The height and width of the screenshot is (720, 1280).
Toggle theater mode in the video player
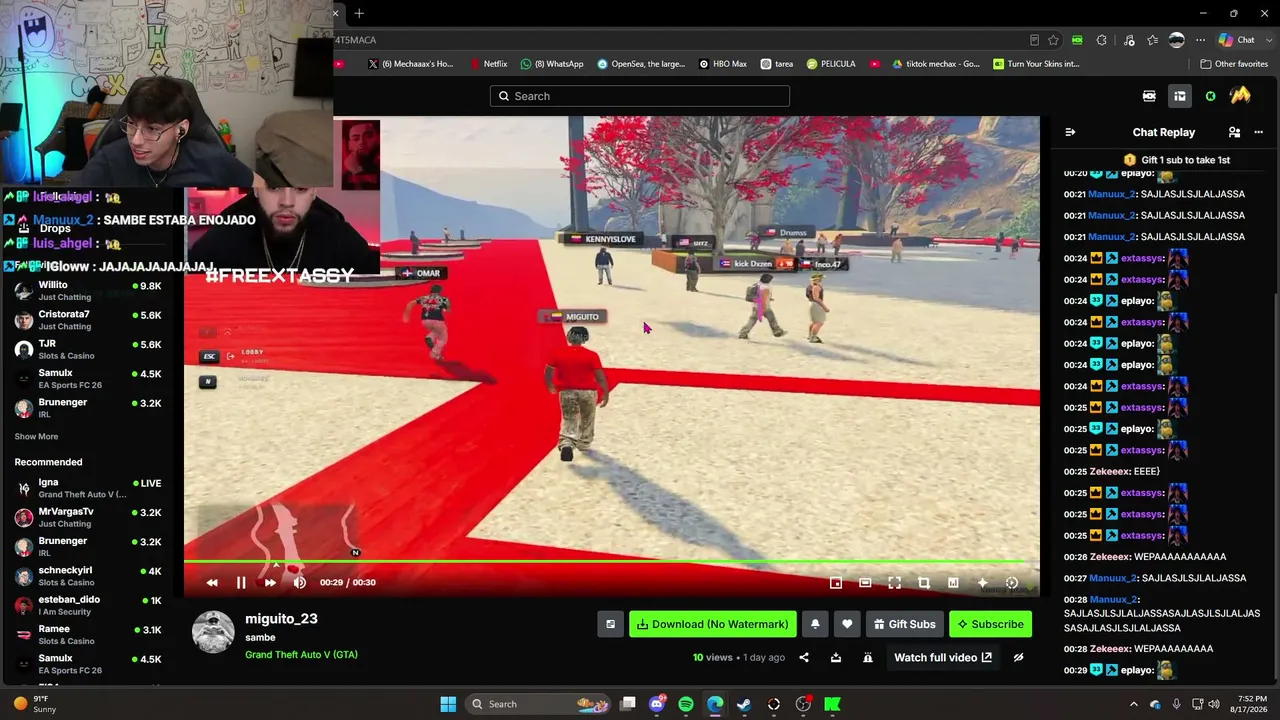865,582
